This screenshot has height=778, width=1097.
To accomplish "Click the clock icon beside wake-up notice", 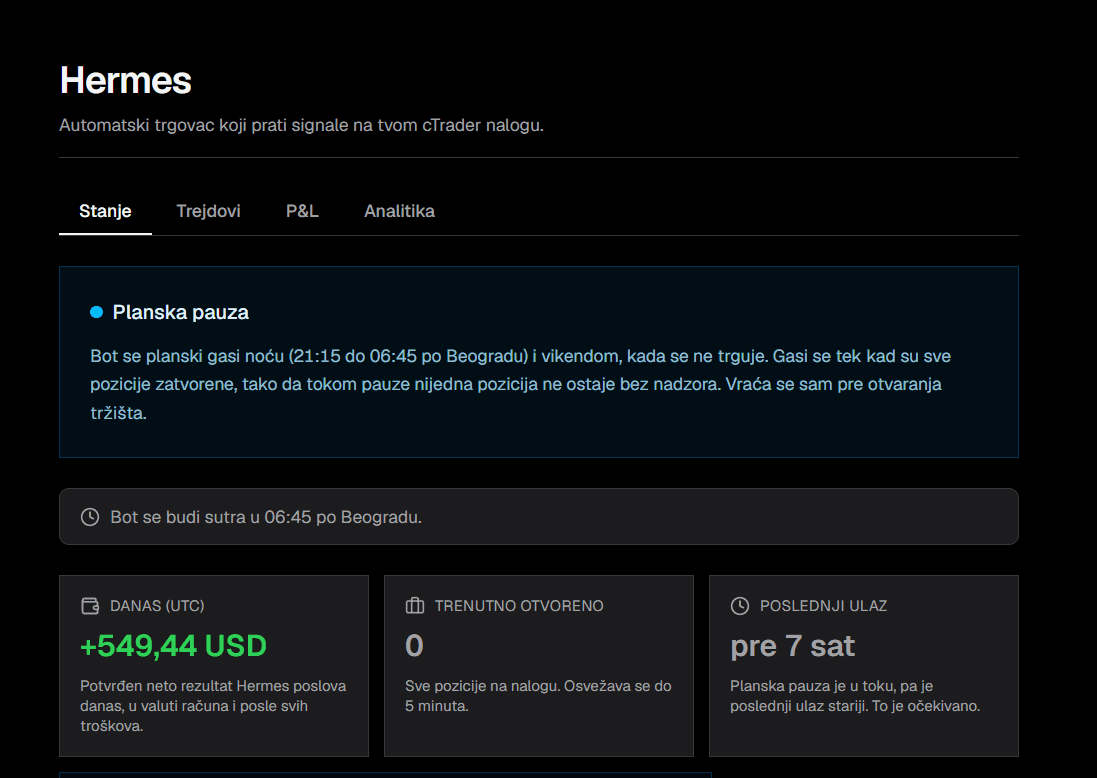I will 90,517.
